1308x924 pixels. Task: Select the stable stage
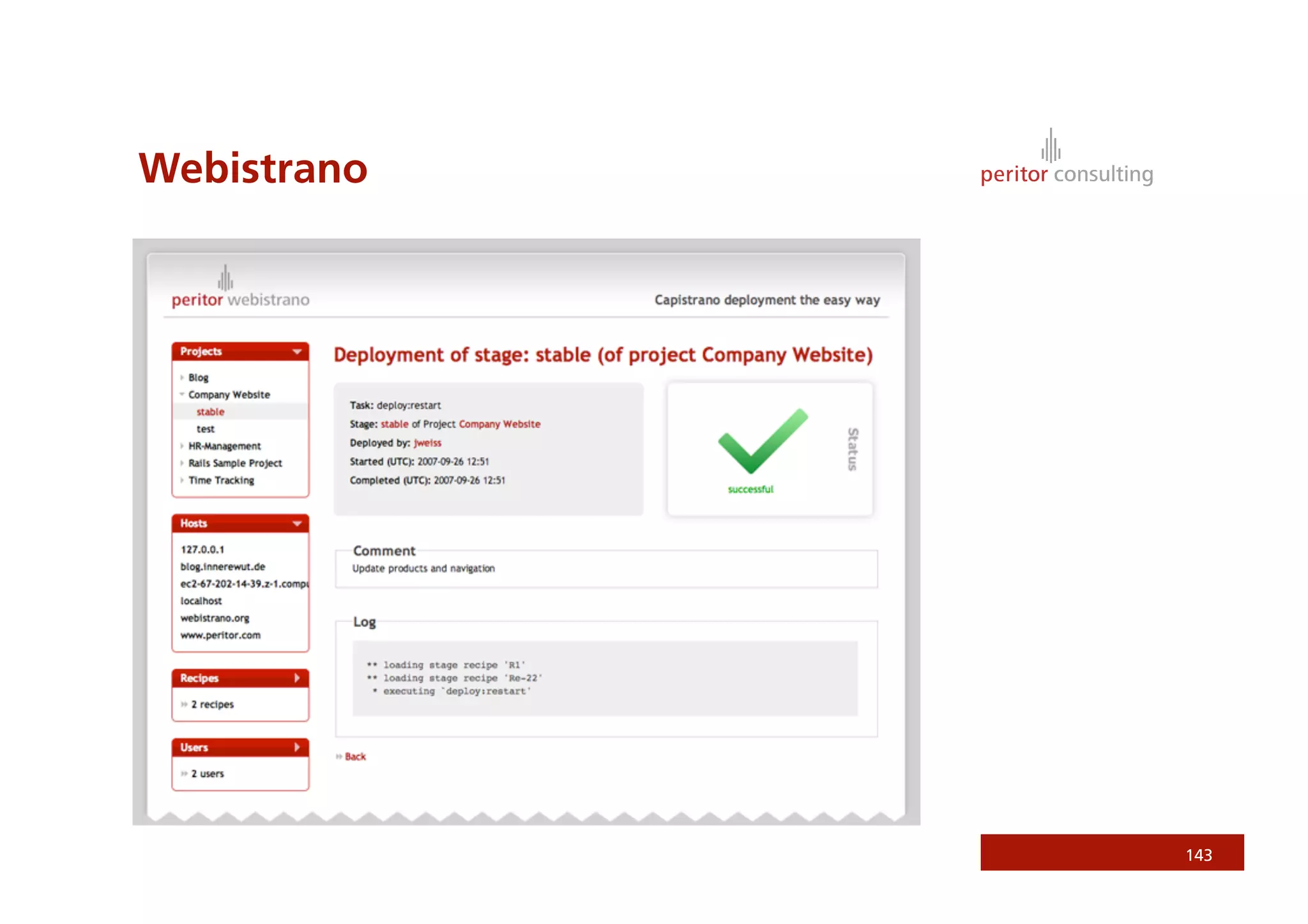[211, 412]
